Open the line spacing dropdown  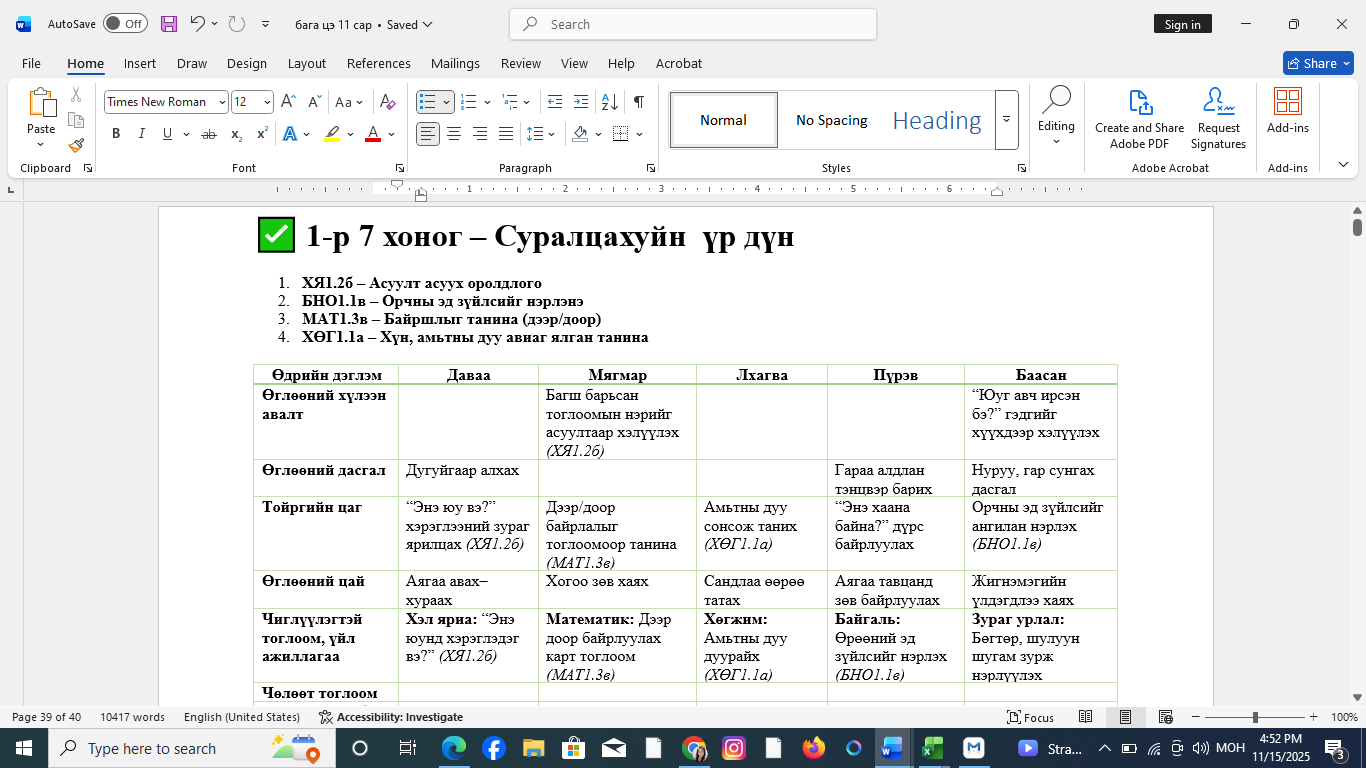pyautogui.click(x=541, y=133)
